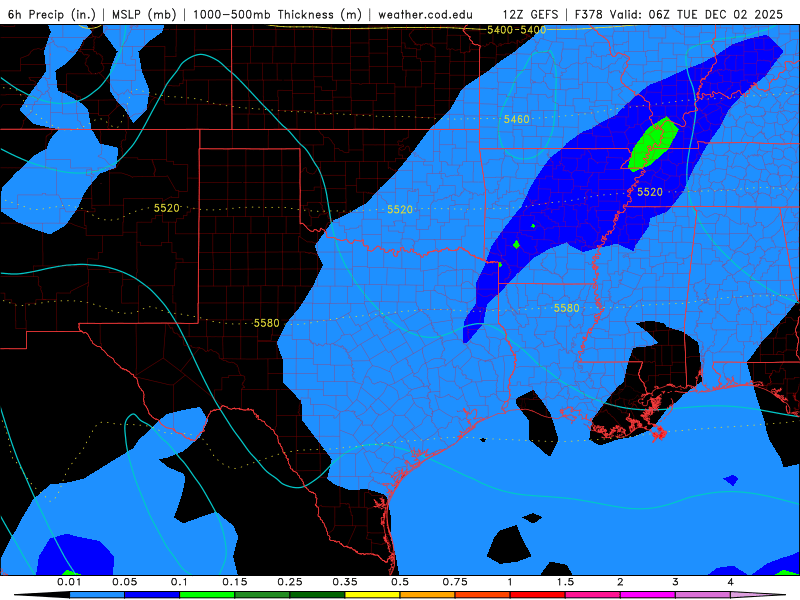Image resolution: width=800 pixels, height=600 pixels.
Task: Click the dark blue 0.05–0.1 legend swatch
Action: [152, 595]
